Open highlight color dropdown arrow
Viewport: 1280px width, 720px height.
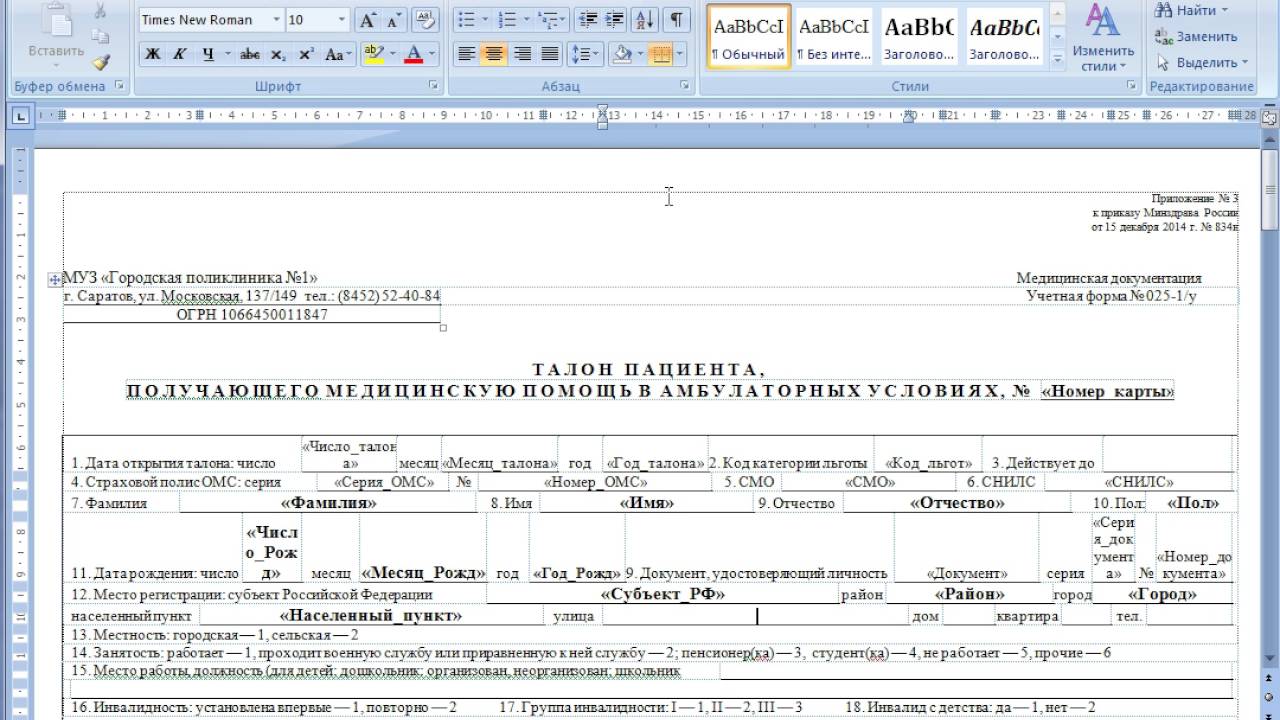click(x=392, y=54)
